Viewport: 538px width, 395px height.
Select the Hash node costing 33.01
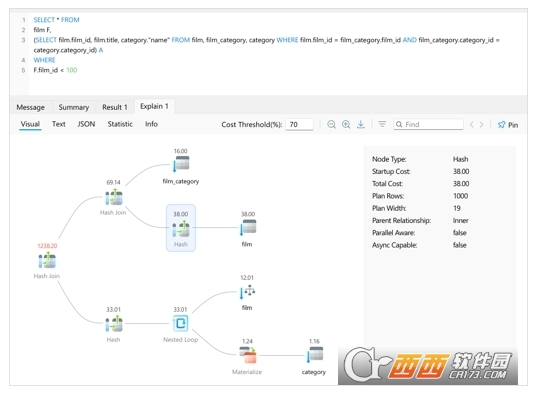point(114,324)
